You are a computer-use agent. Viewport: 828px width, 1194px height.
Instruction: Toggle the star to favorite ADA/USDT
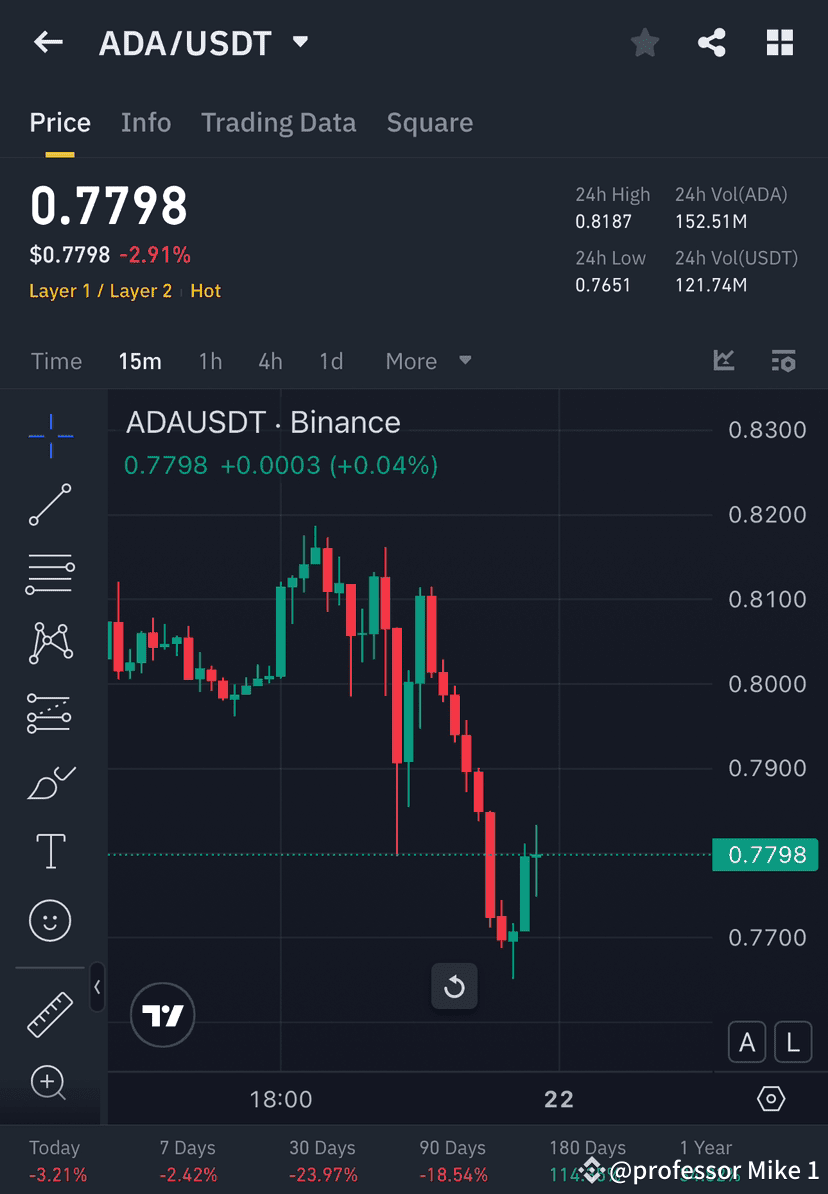coord(644,42)
